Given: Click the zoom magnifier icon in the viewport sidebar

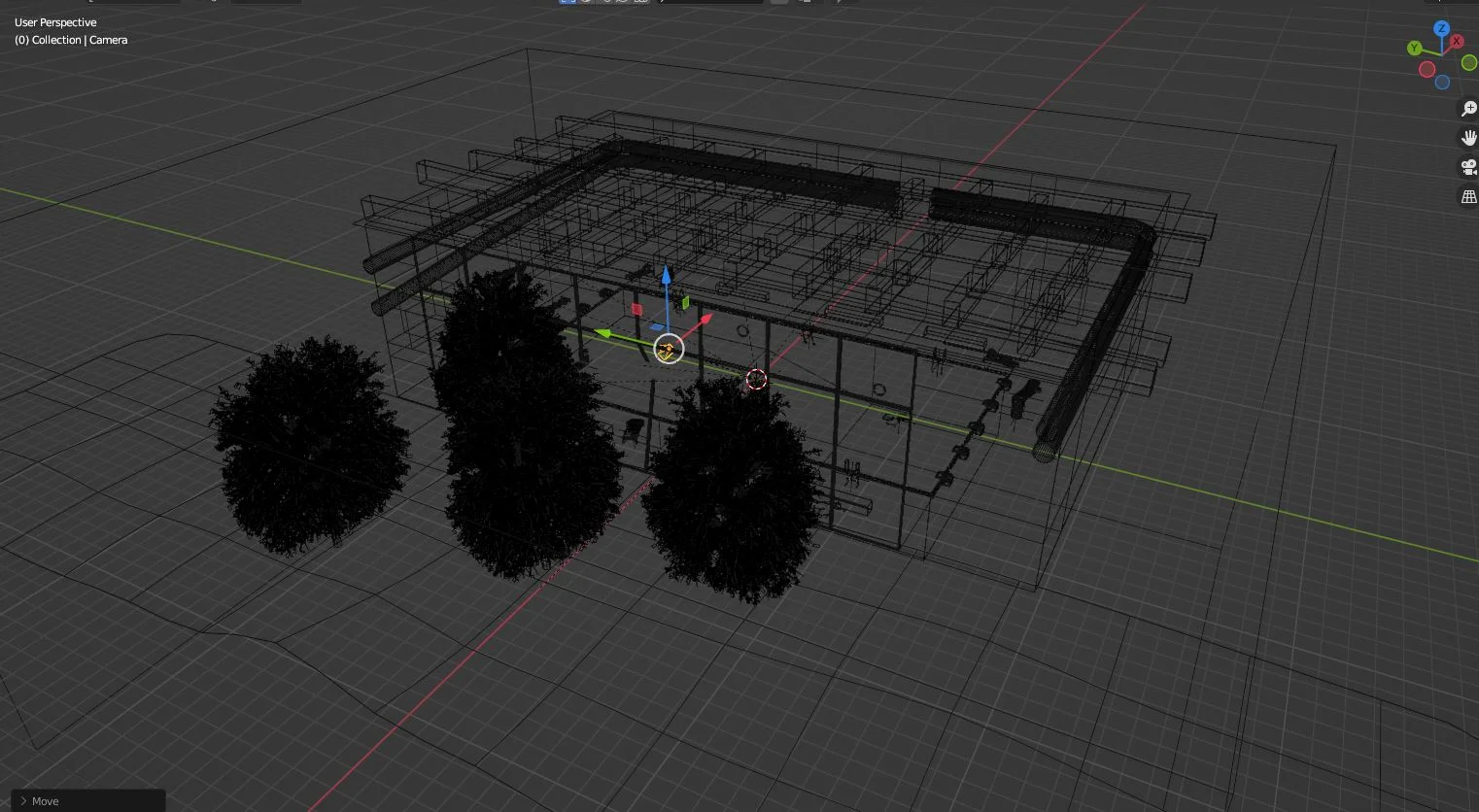Looking at the screenshot, I should coord(1467,108).
